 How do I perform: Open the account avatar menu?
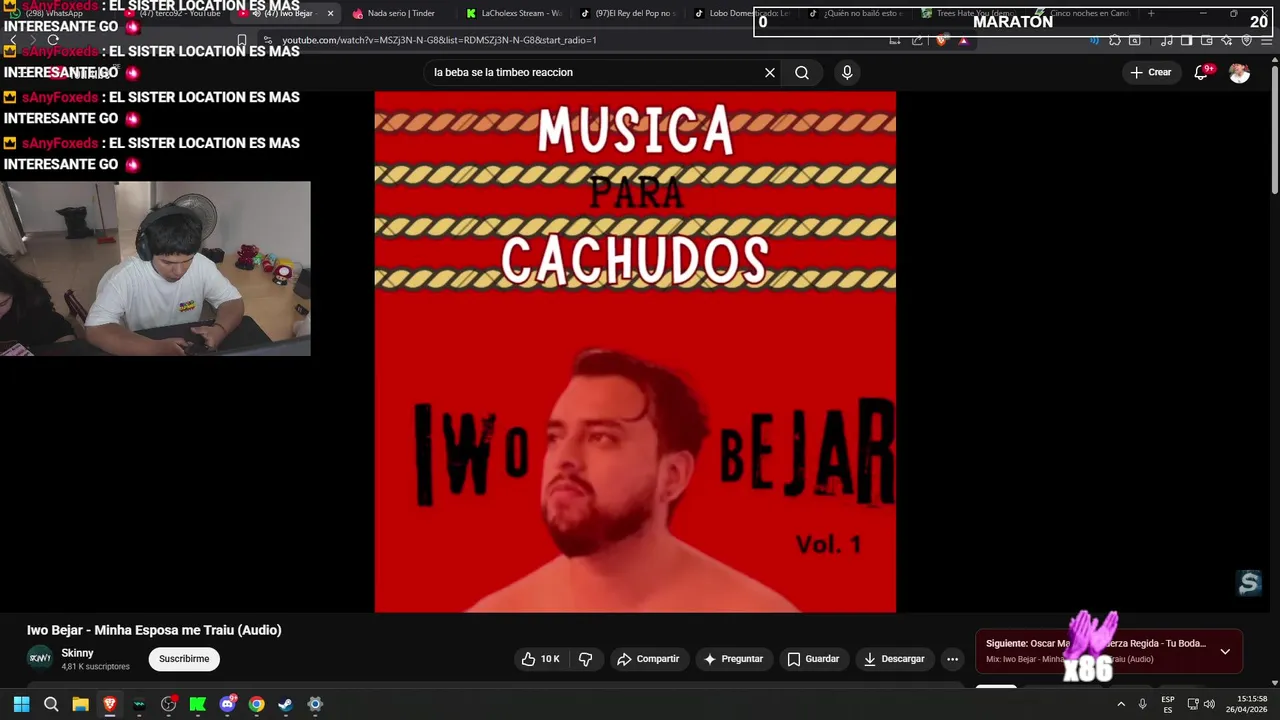click(x=1239, y=72)
